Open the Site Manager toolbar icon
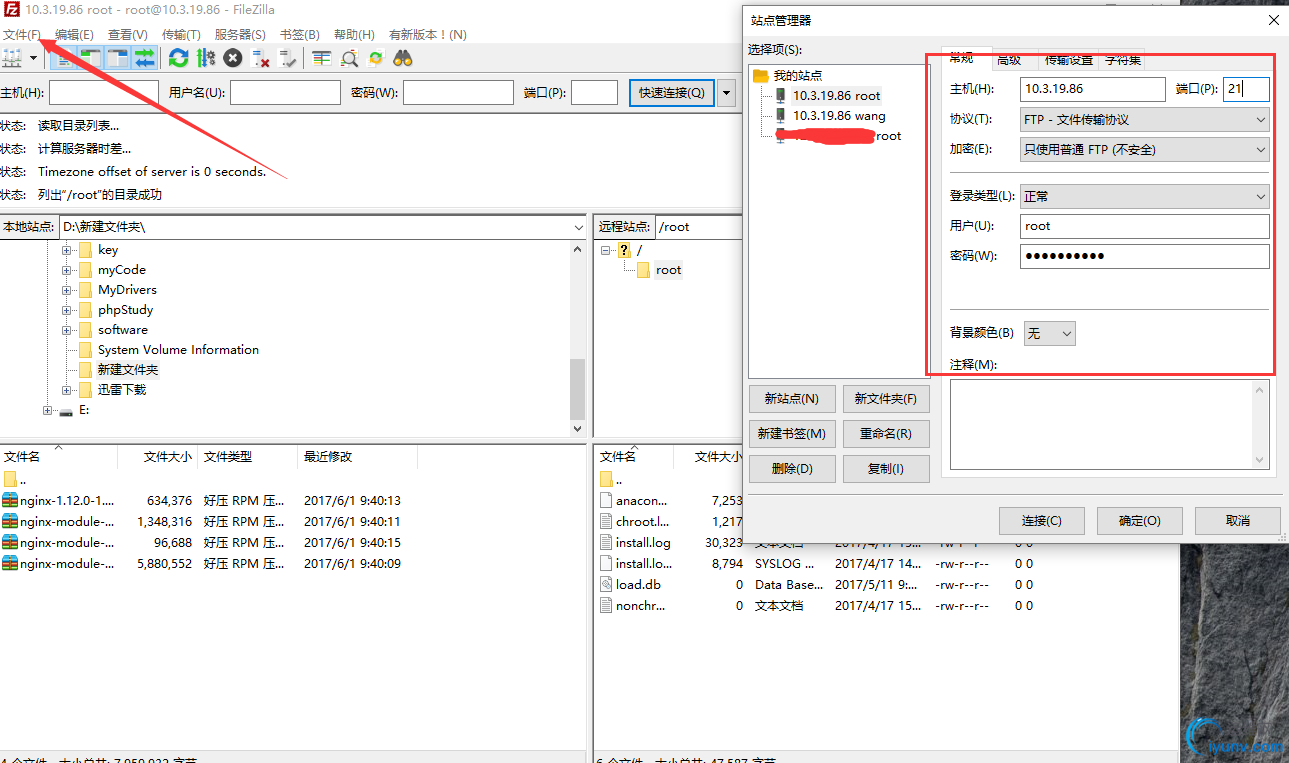This screenshot has width=1289, height=763. point(12,58)
